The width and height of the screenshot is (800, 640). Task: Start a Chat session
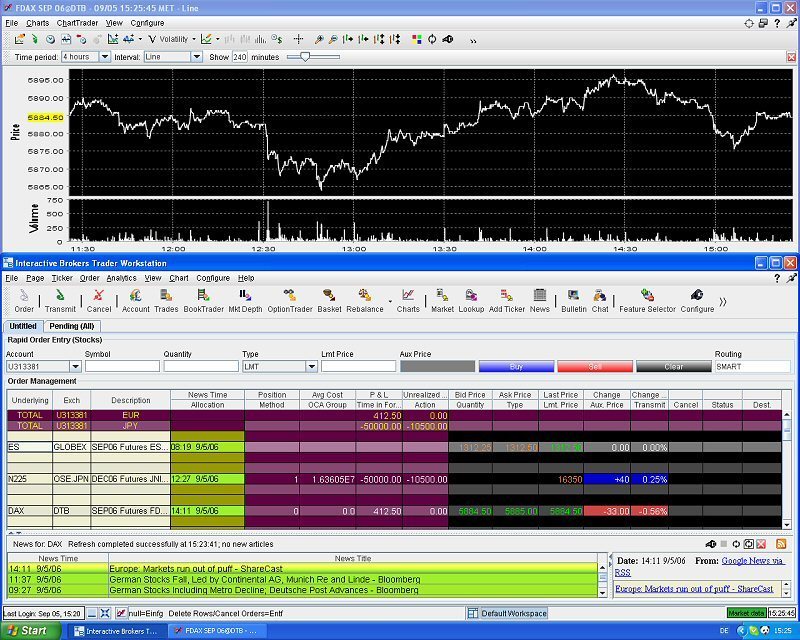600,296
